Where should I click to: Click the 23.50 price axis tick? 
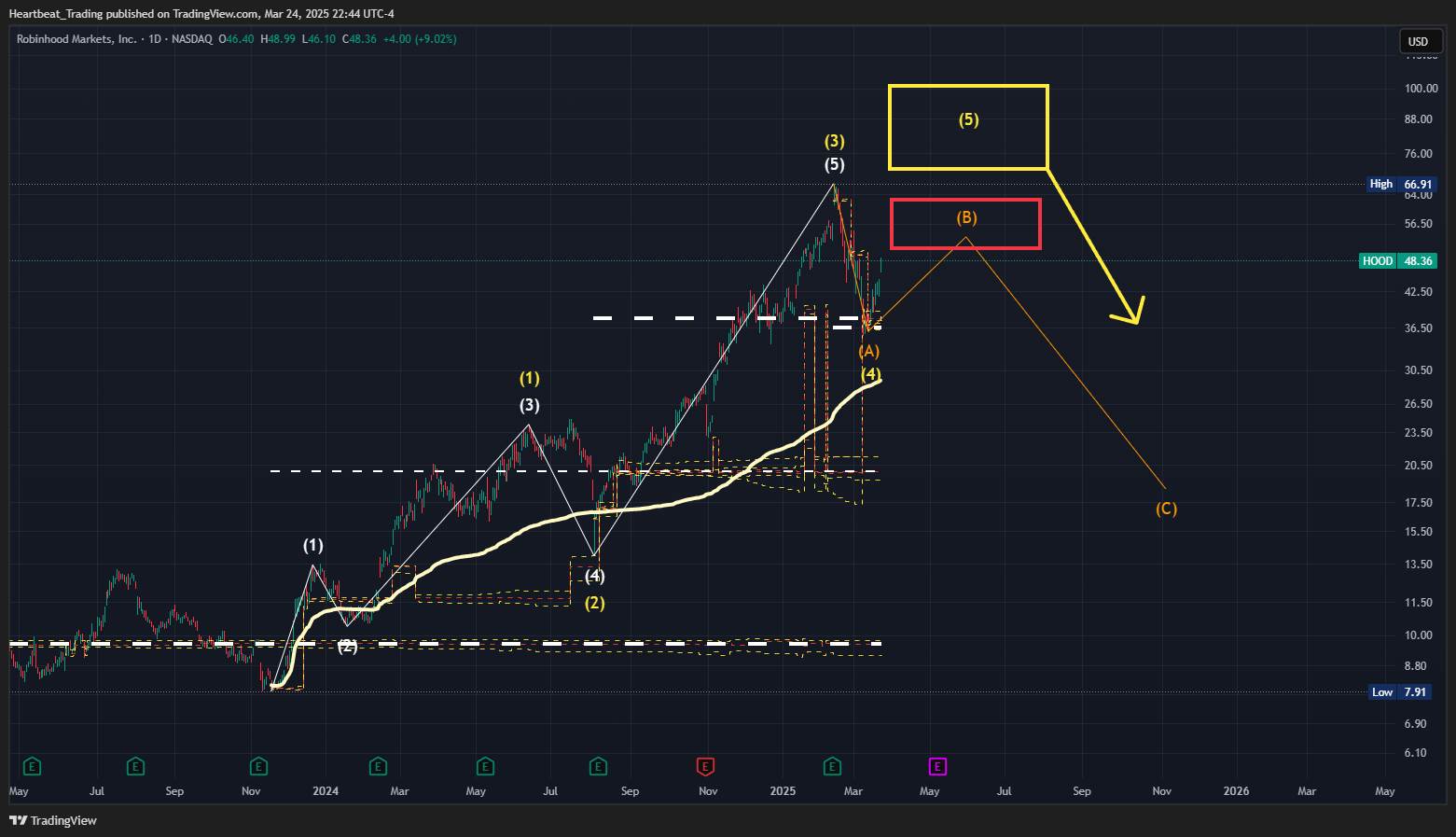[1419, 433]
